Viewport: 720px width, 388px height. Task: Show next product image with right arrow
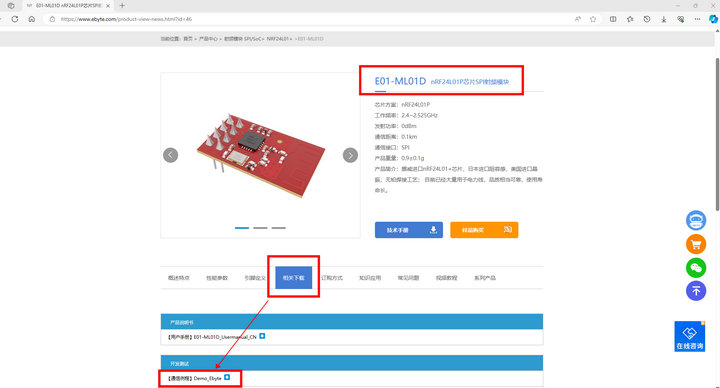350,155
